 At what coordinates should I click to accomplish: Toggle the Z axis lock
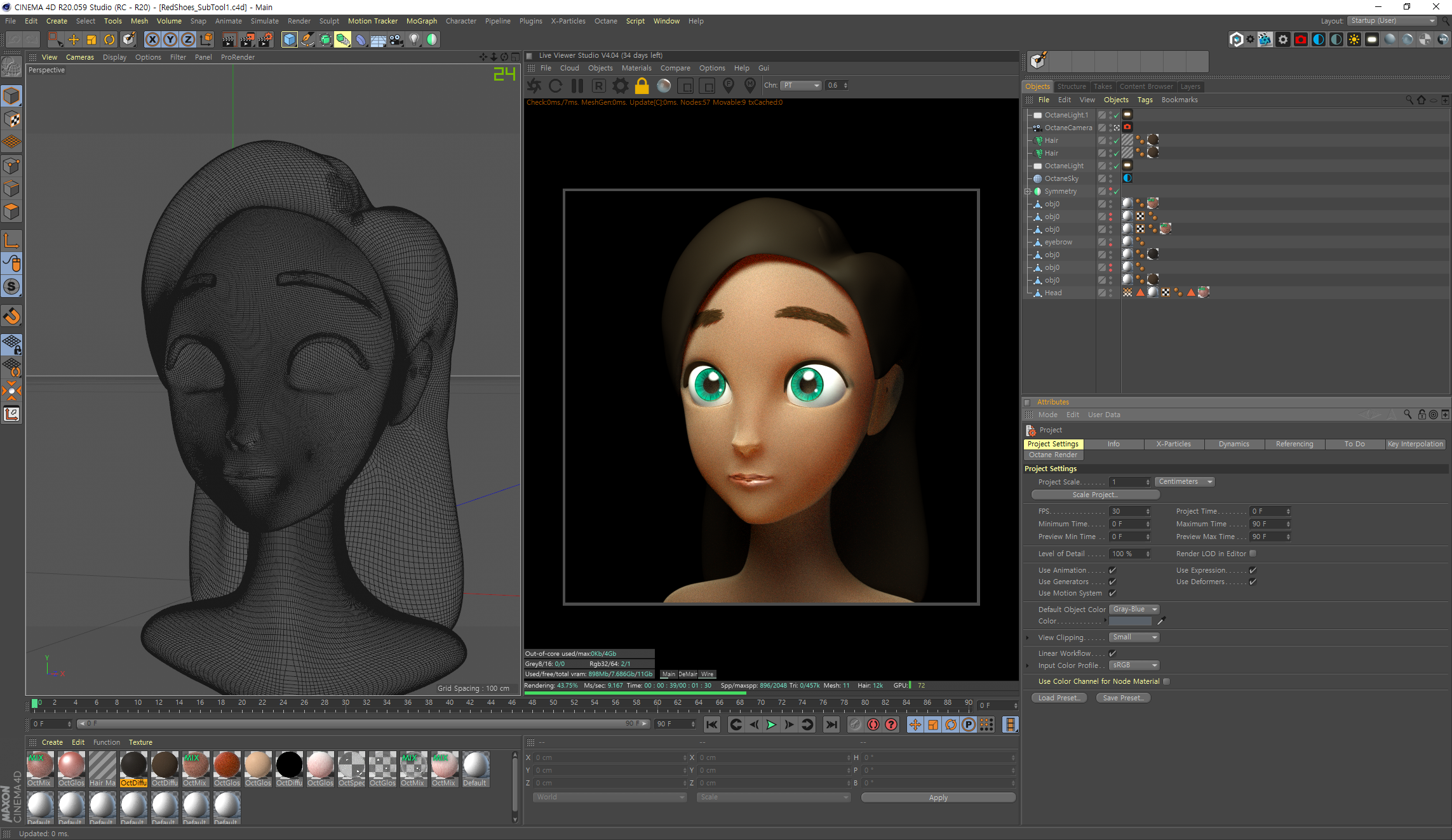click(x=188, y=39)
